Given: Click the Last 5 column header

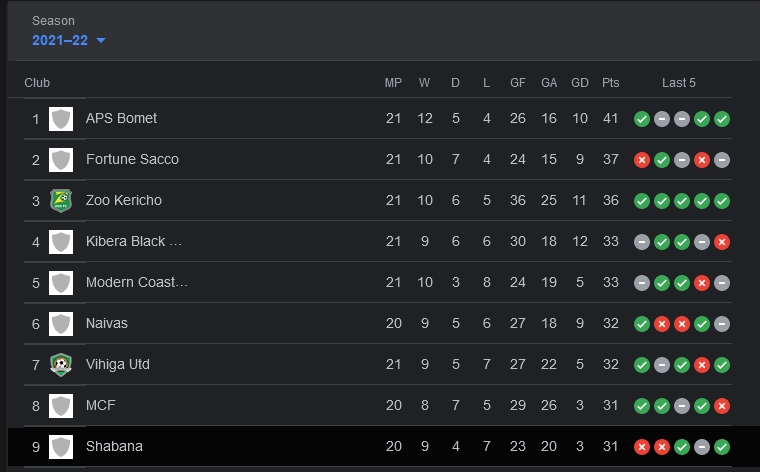Looking at the screenshot, I should (679, 83).
